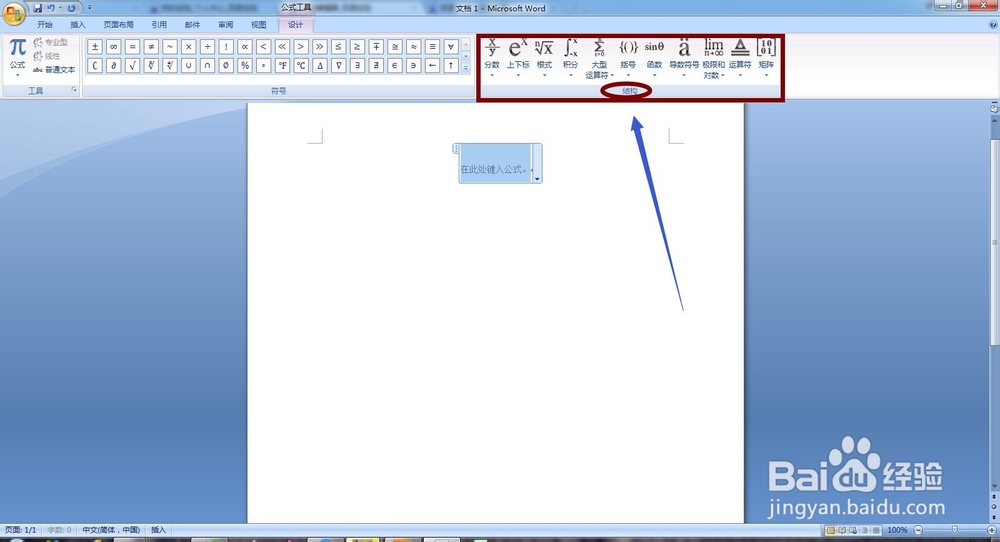The width and height of the screenshot is (1000, 542).
Task: Insert the up arrow ↑ symbol
Action: click(x=451, y=65)
